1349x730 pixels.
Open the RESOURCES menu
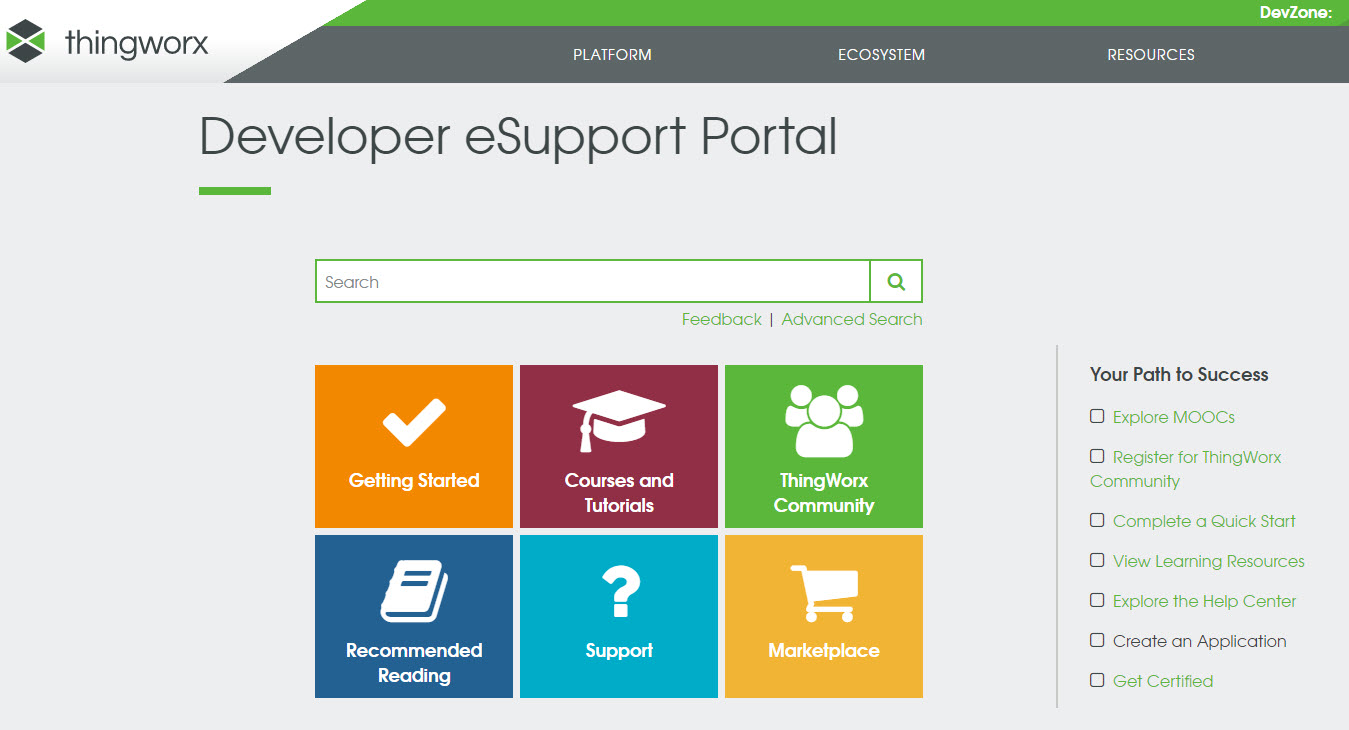(x=1151, y=55)
